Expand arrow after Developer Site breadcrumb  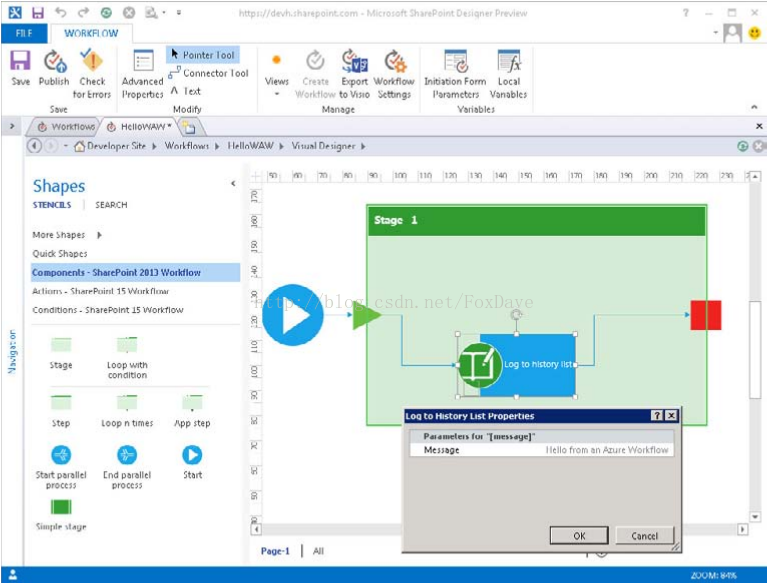pyautogui.click(x=154, y=146)
